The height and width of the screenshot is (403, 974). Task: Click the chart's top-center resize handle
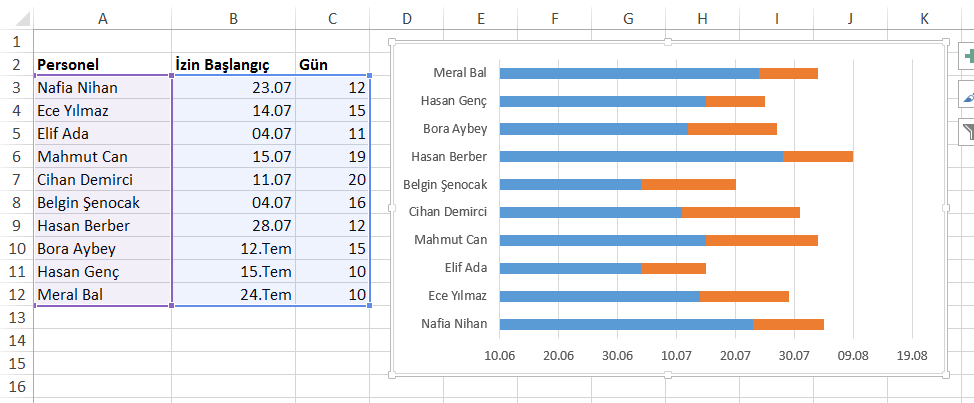(668, 42)
